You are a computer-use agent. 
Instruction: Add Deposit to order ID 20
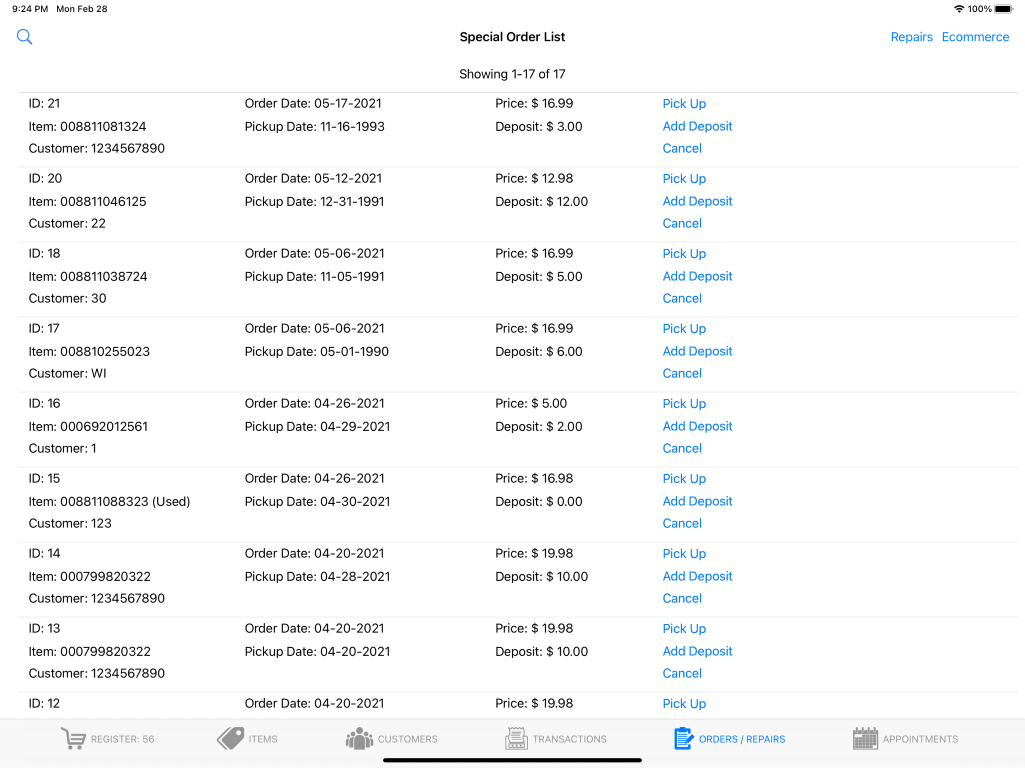pyautogui.click(x=697, y=201)
